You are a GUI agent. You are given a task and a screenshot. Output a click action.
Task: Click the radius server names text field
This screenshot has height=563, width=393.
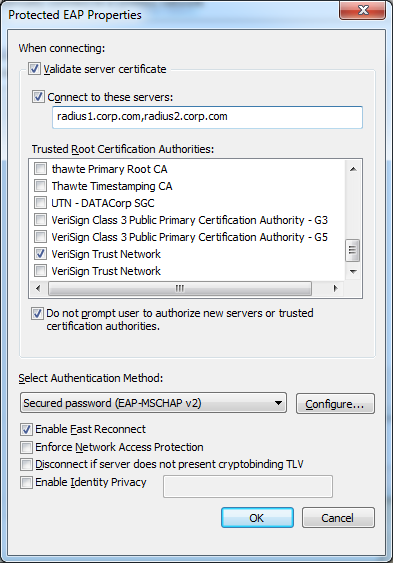point(207,117)
